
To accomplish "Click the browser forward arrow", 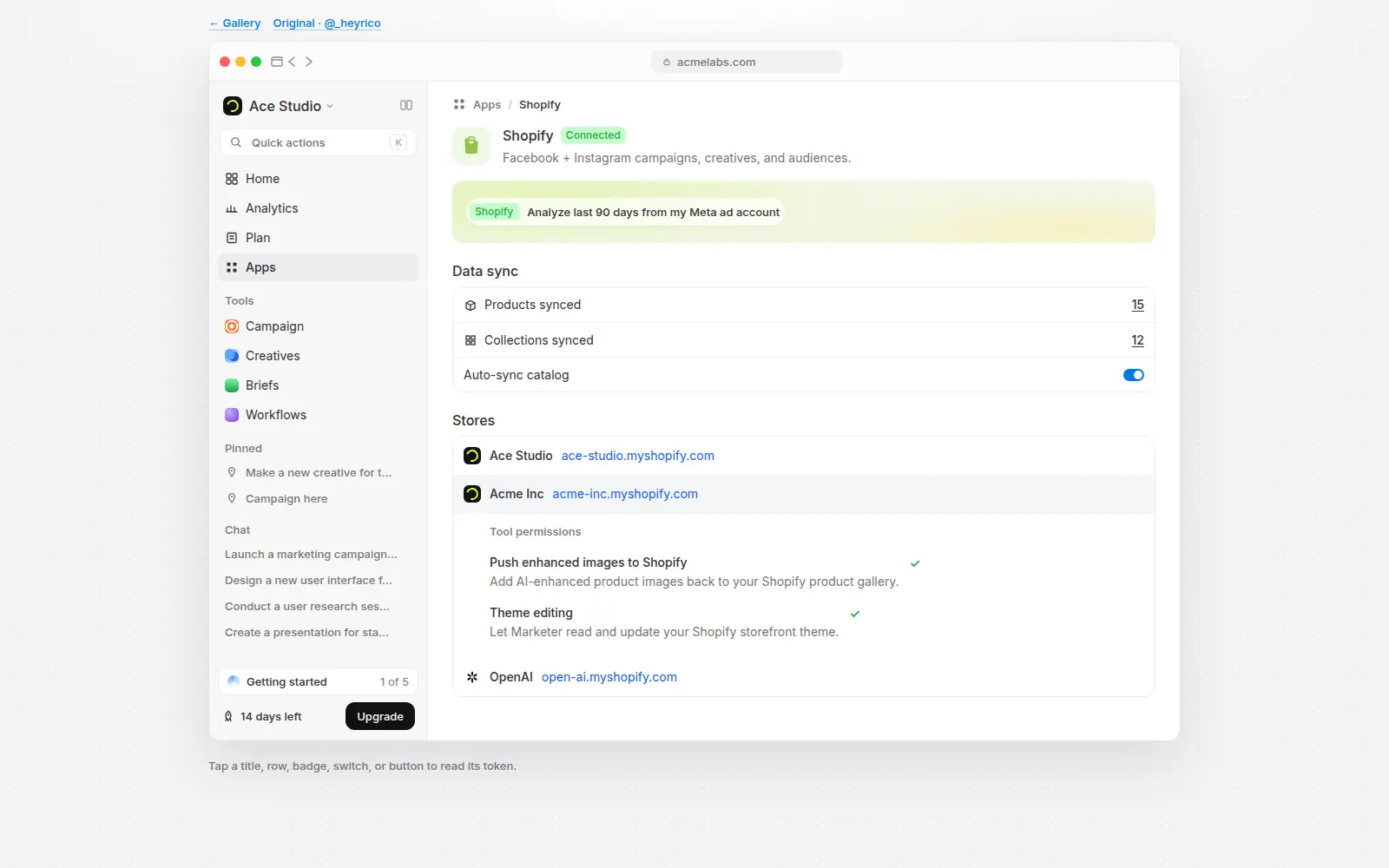I will click(x=309, y=62).
